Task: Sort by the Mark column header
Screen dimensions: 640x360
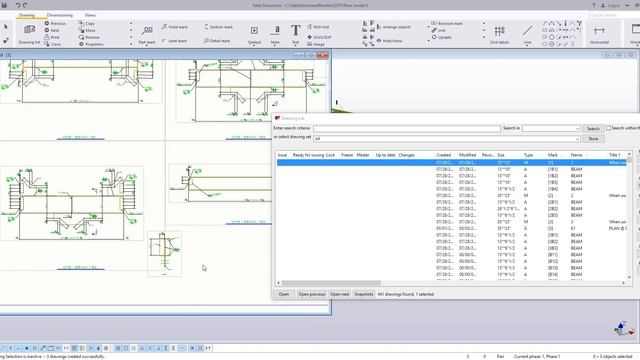Action: tap(553, 155)
